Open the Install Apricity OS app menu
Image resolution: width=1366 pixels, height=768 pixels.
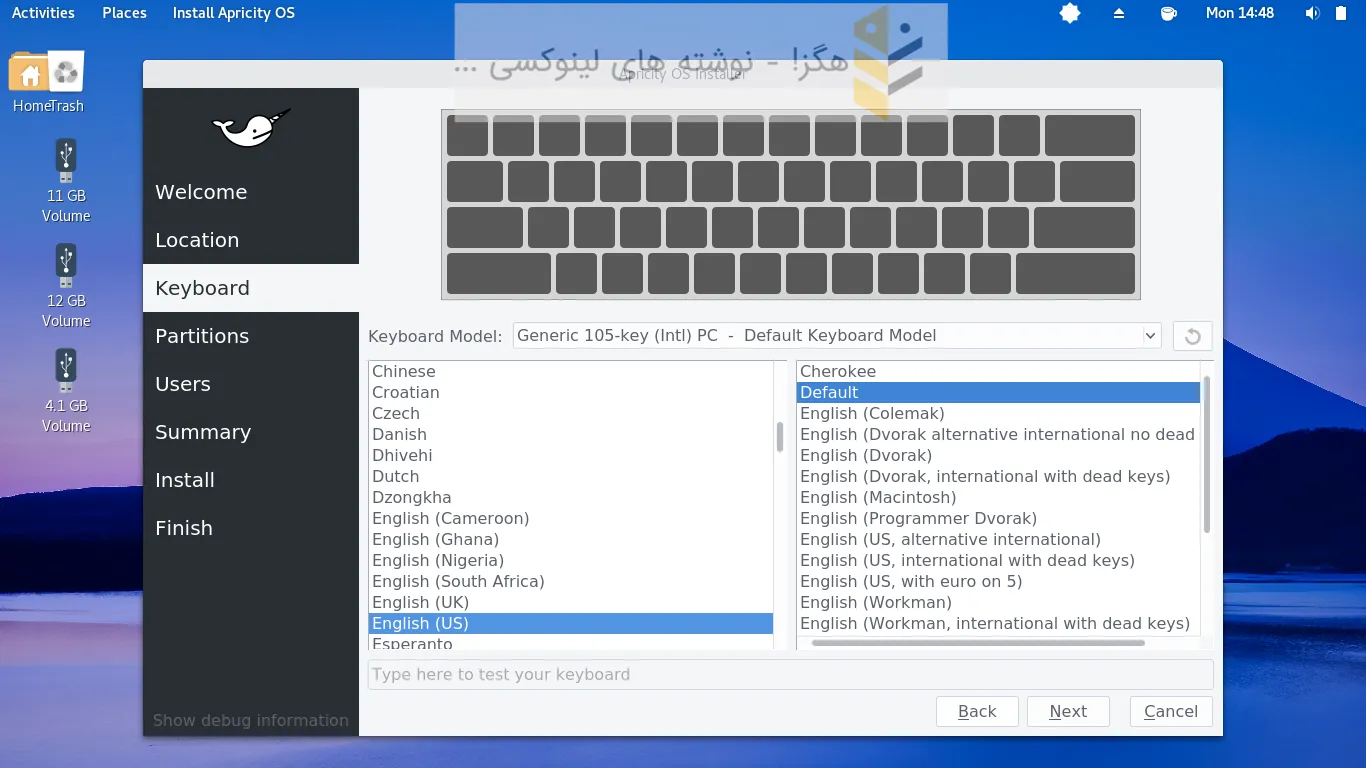point(234,13)
